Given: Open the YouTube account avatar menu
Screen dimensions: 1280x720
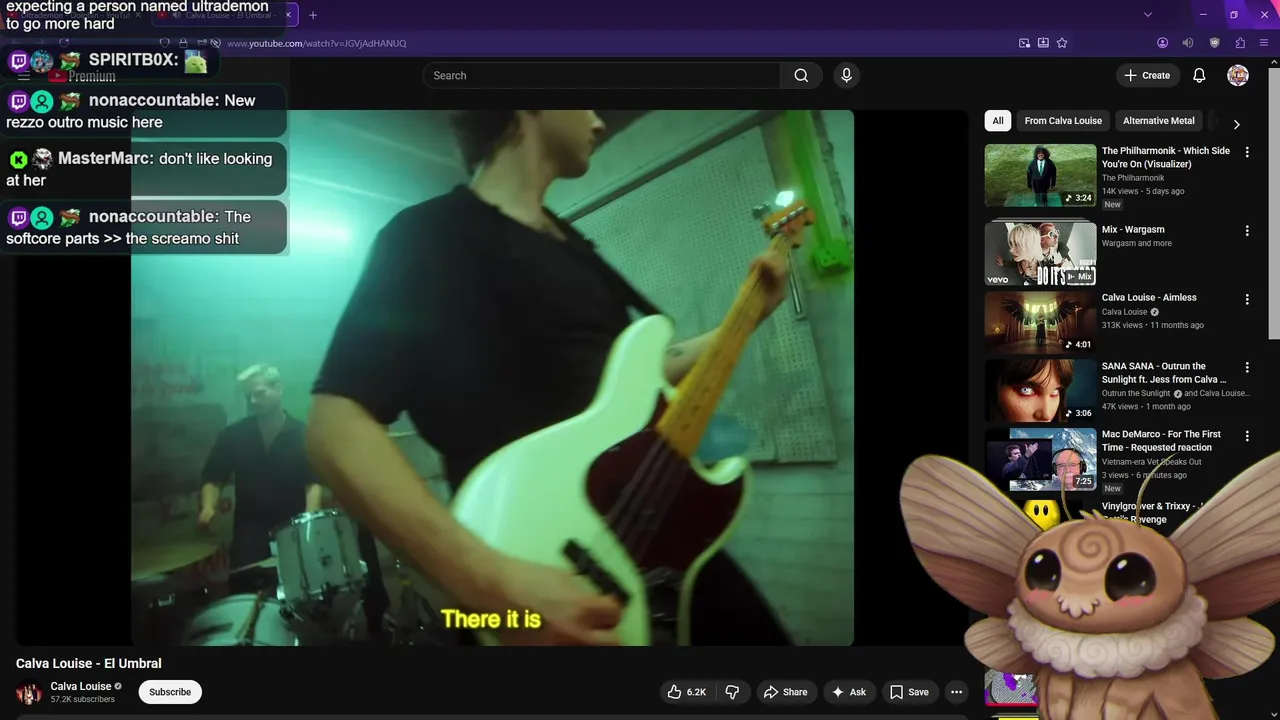Looking at the screenshot, I should click(1238, 75).
